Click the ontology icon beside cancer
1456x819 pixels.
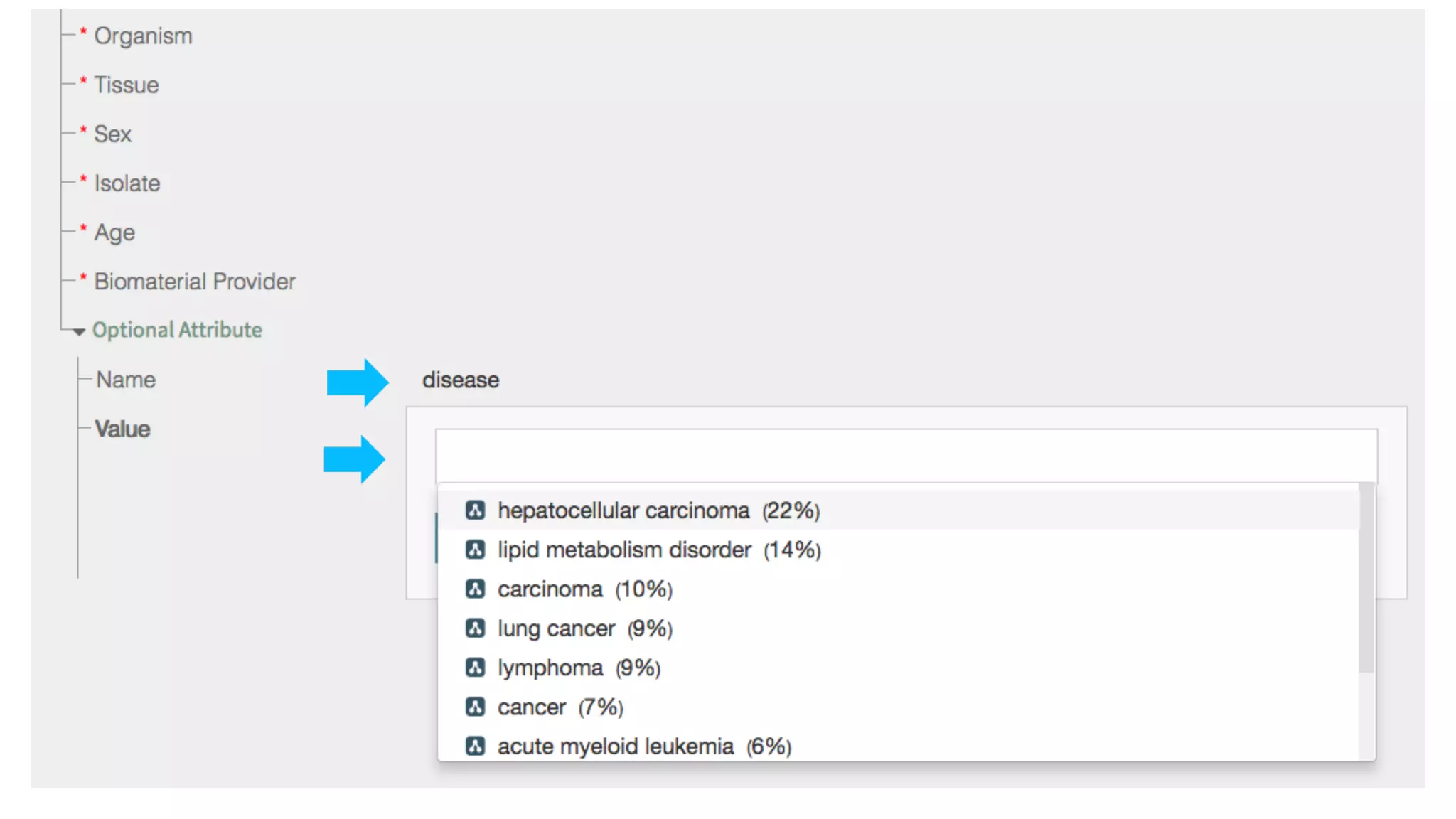click(475, 707)
